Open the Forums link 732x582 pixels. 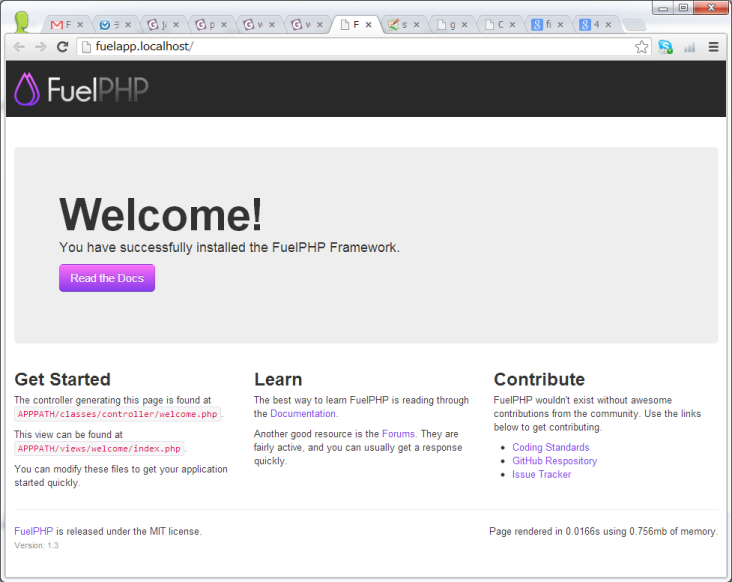[x=398, y=434]
